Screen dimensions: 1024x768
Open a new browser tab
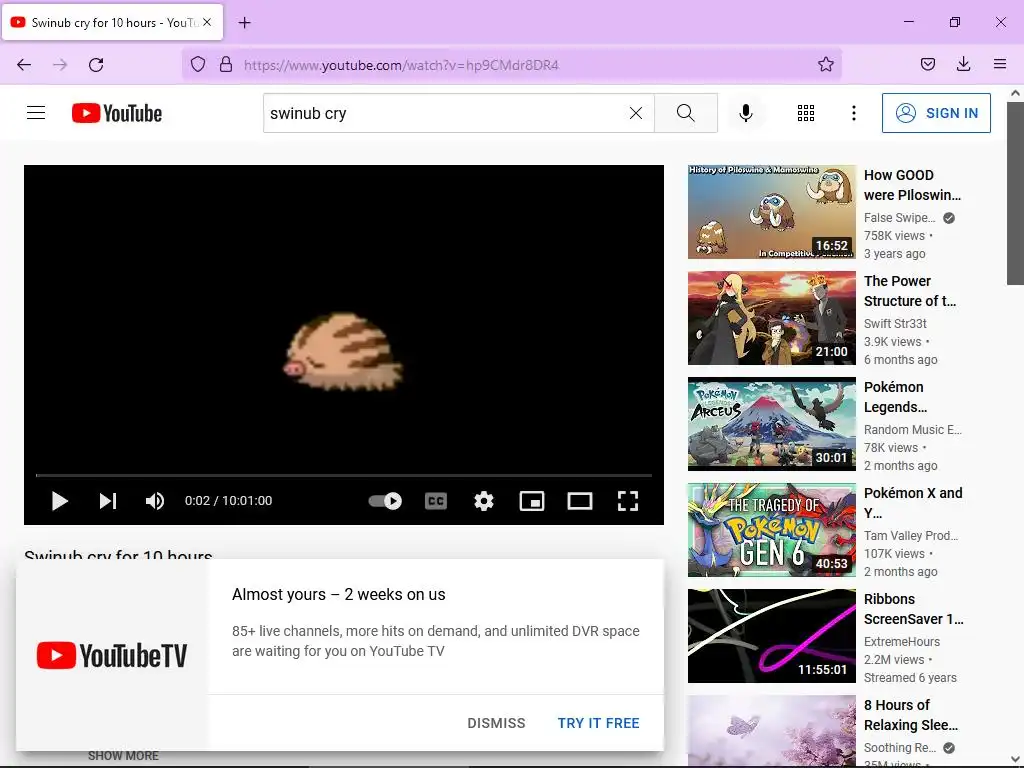(x=244, y=23)
